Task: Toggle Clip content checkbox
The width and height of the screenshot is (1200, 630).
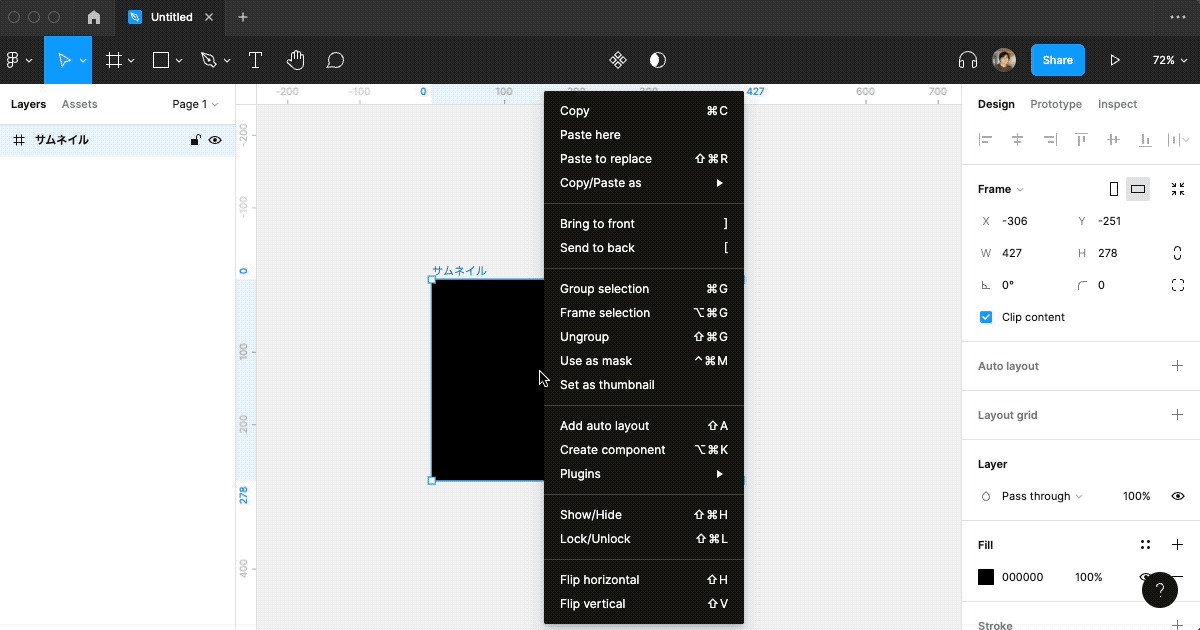Action: coord(986,317)
